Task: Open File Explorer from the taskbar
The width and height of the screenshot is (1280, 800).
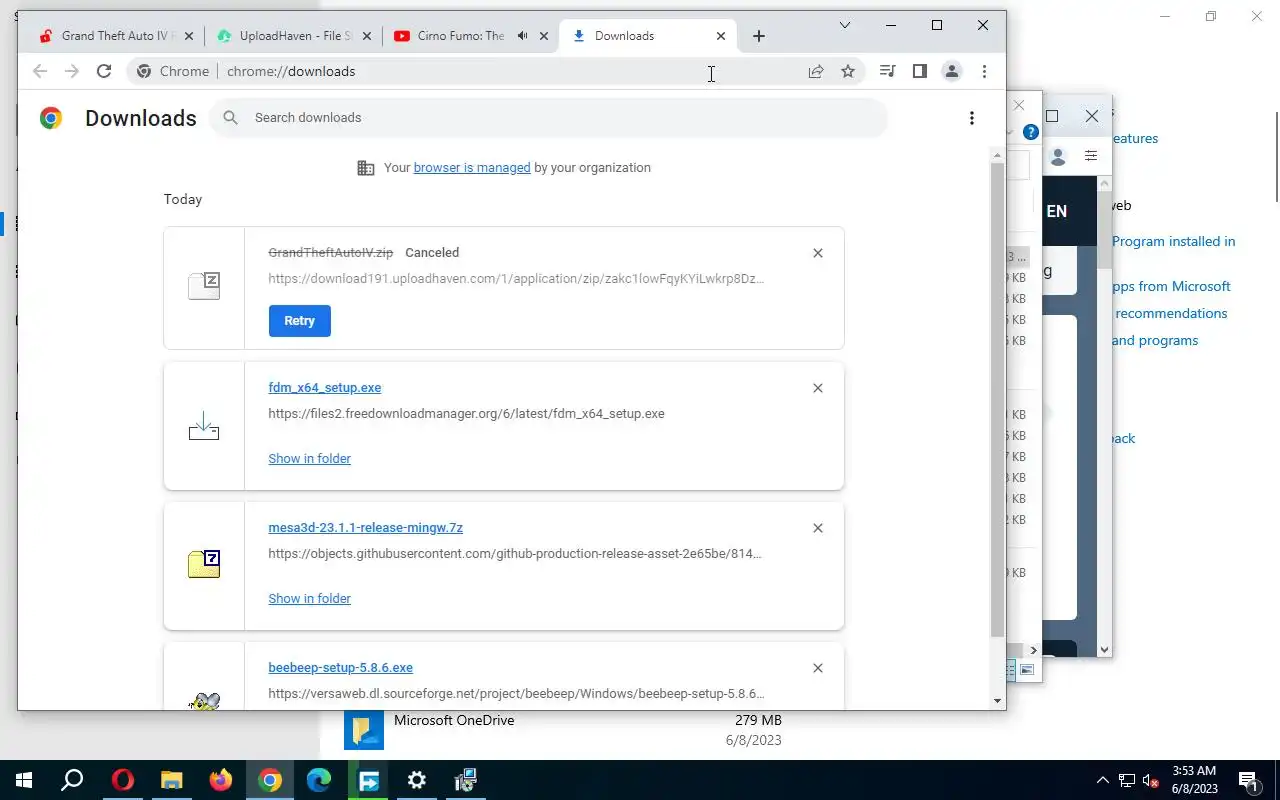Action: [171, 780]
